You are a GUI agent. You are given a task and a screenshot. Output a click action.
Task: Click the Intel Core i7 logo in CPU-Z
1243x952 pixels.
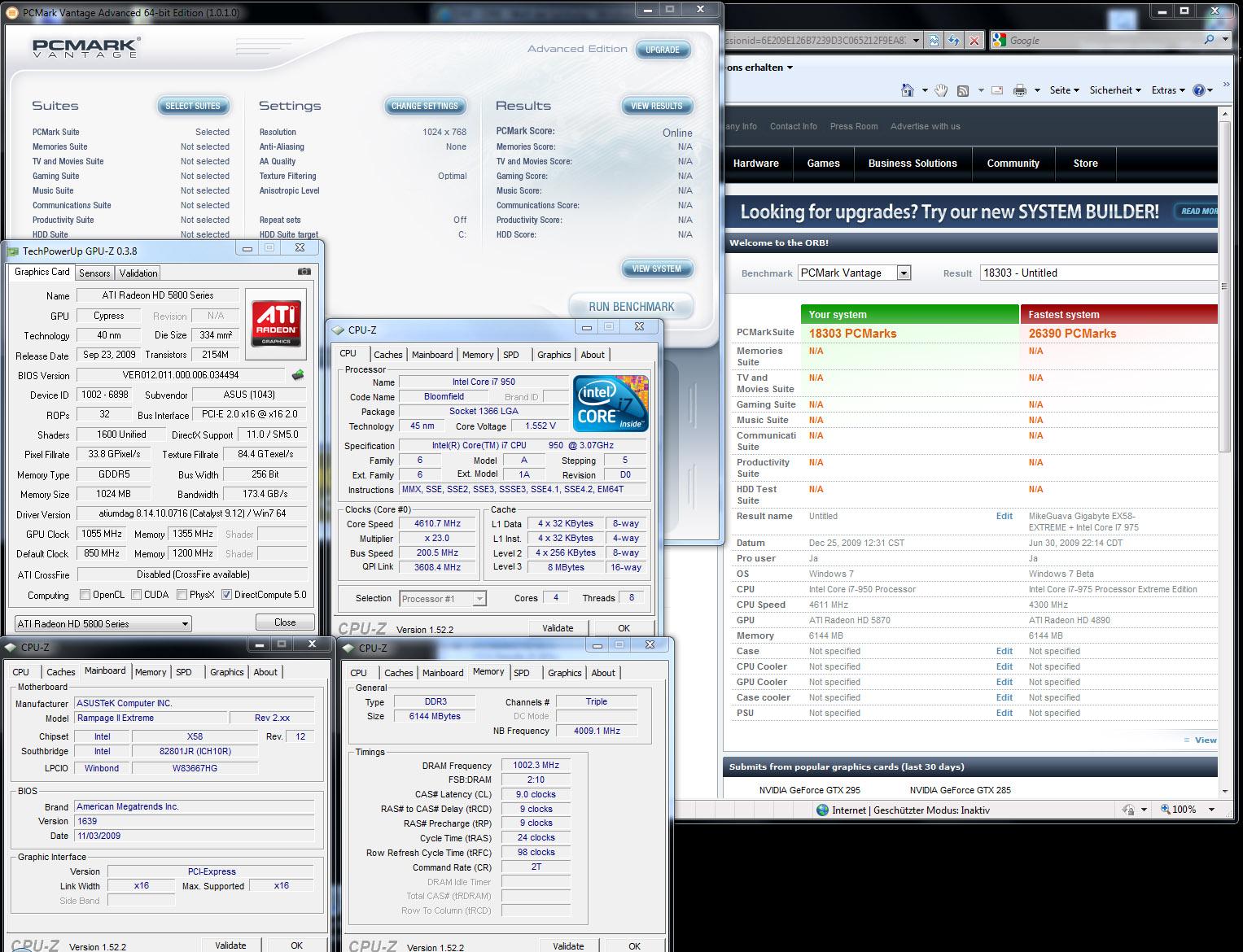click(610, 403)
